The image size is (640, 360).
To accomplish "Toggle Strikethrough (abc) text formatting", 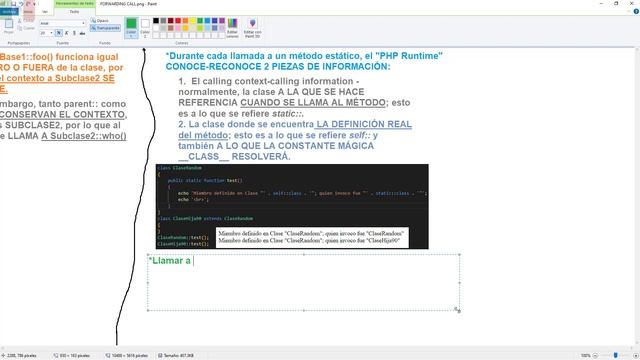I will [x=82, y=33].
